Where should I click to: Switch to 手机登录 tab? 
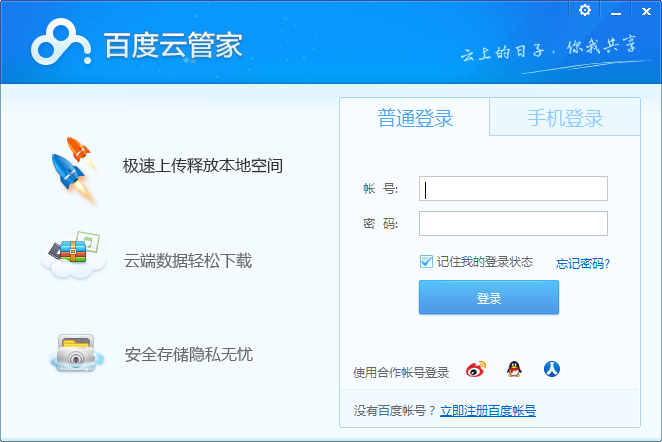pos(565,117)
